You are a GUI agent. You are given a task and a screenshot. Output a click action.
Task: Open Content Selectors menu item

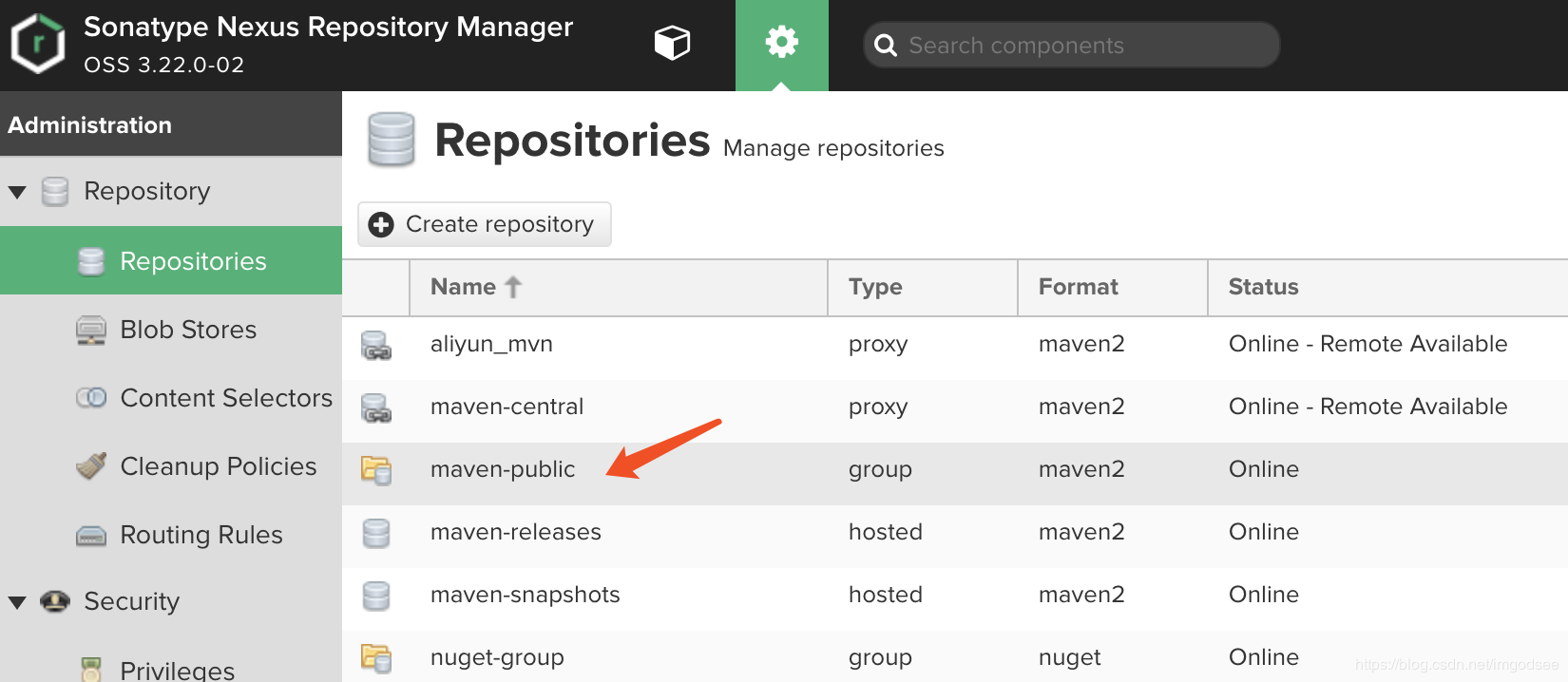tap(226, 398)
